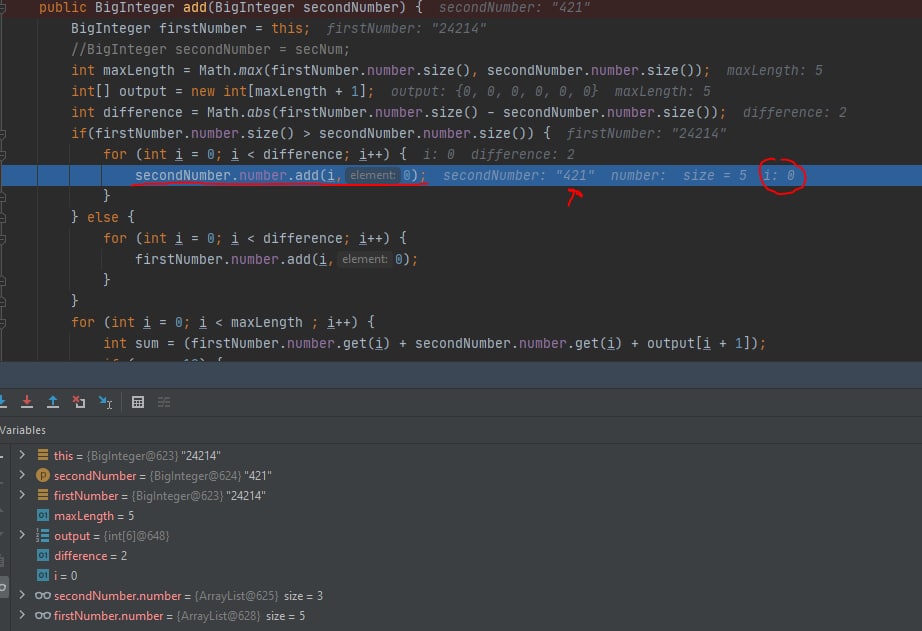Screen dimensions: 922x631
Task: Expand the firstNumber variable node
Action: click(x=22, y=495)
